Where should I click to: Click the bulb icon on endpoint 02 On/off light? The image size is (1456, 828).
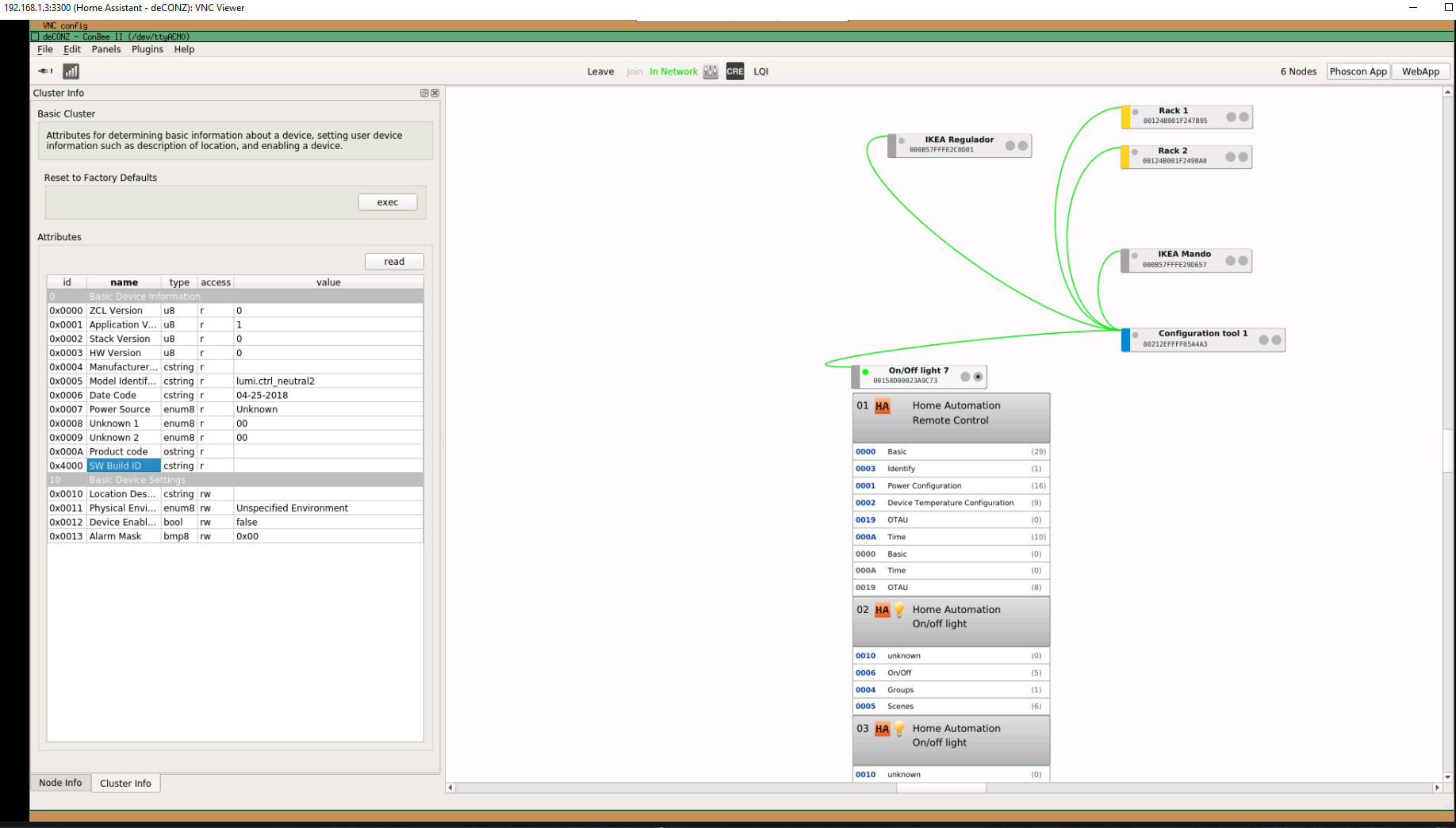899,610
